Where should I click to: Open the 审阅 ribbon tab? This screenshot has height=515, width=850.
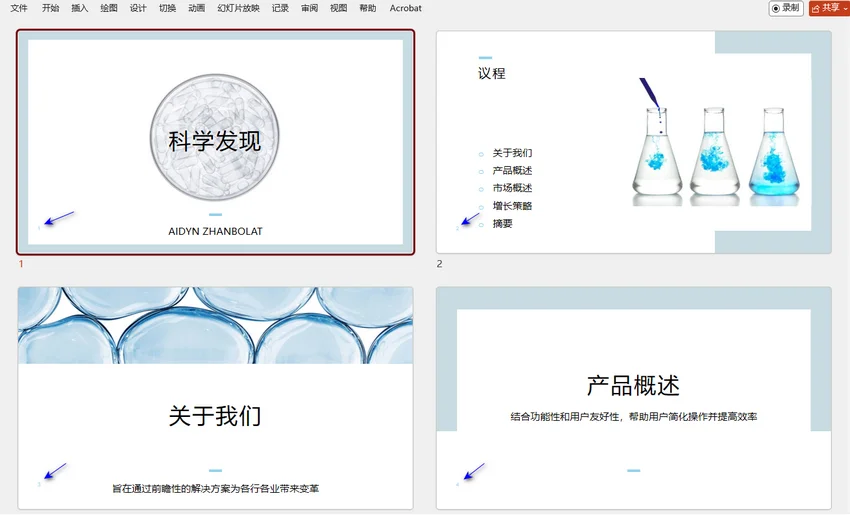(x=310, y=8)
